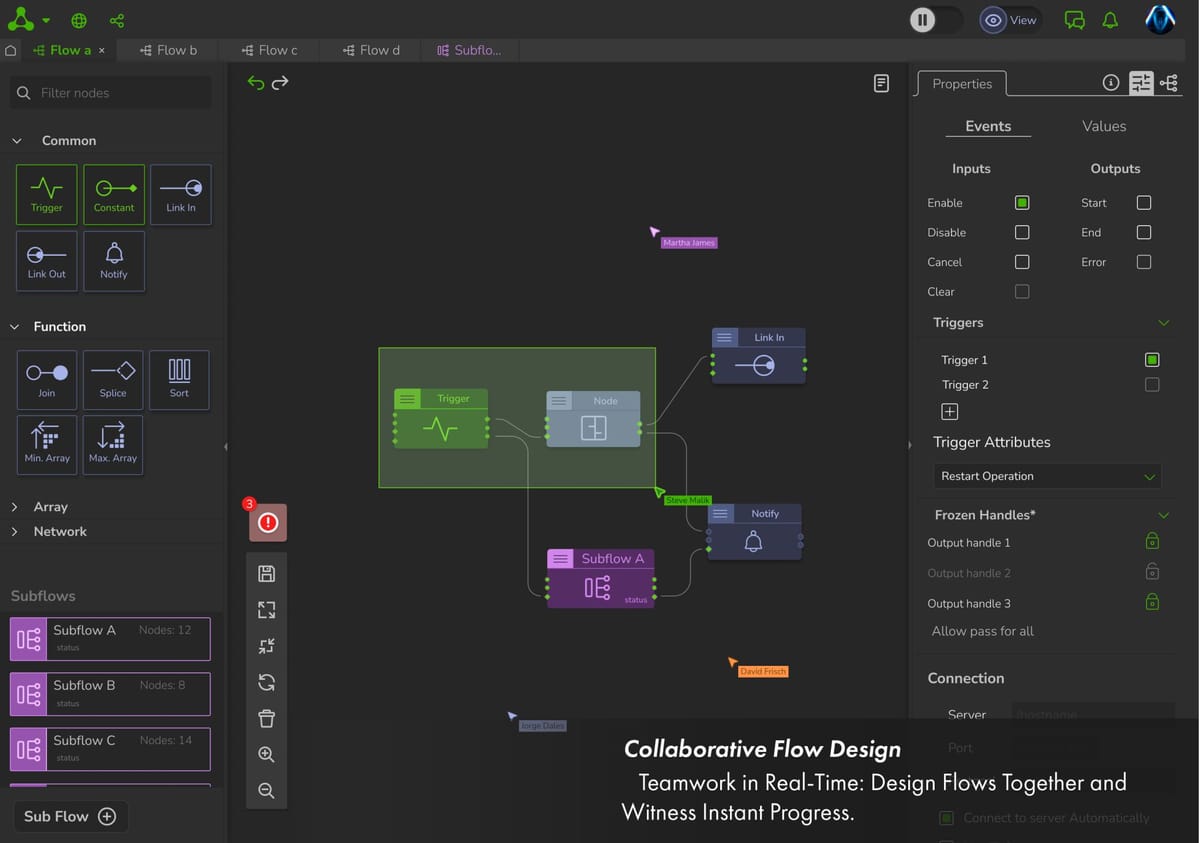Select the Splice function node
The width and height of the screenshot is (1200, 843).
point(113,380)
